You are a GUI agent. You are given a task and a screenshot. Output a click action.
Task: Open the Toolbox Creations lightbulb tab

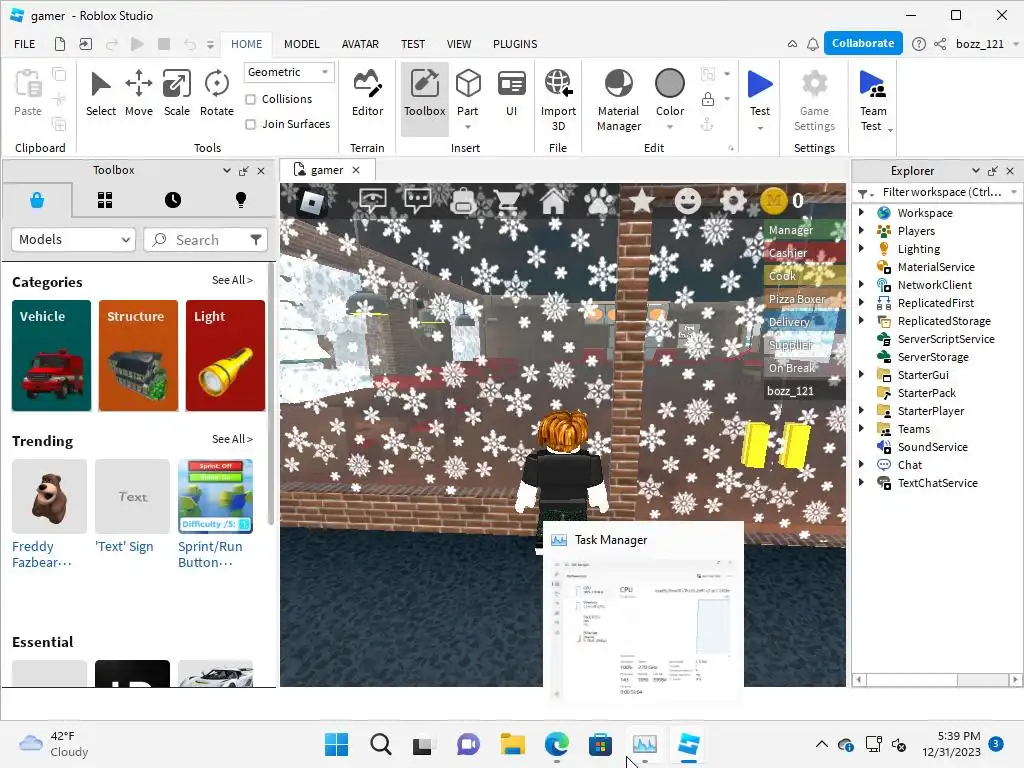241,200
